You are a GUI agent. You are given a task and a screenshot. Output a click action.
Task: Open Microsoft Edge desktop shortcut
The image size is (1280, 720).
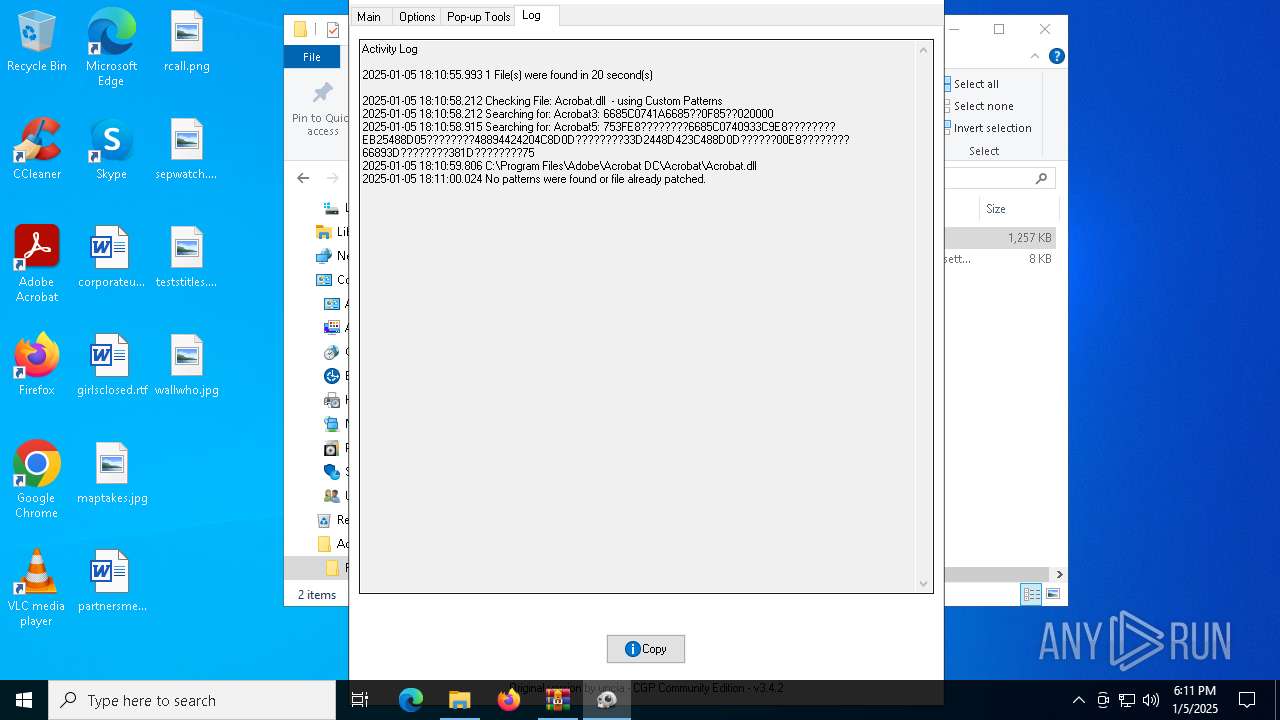pyautogui.click(x=111, y=47)
